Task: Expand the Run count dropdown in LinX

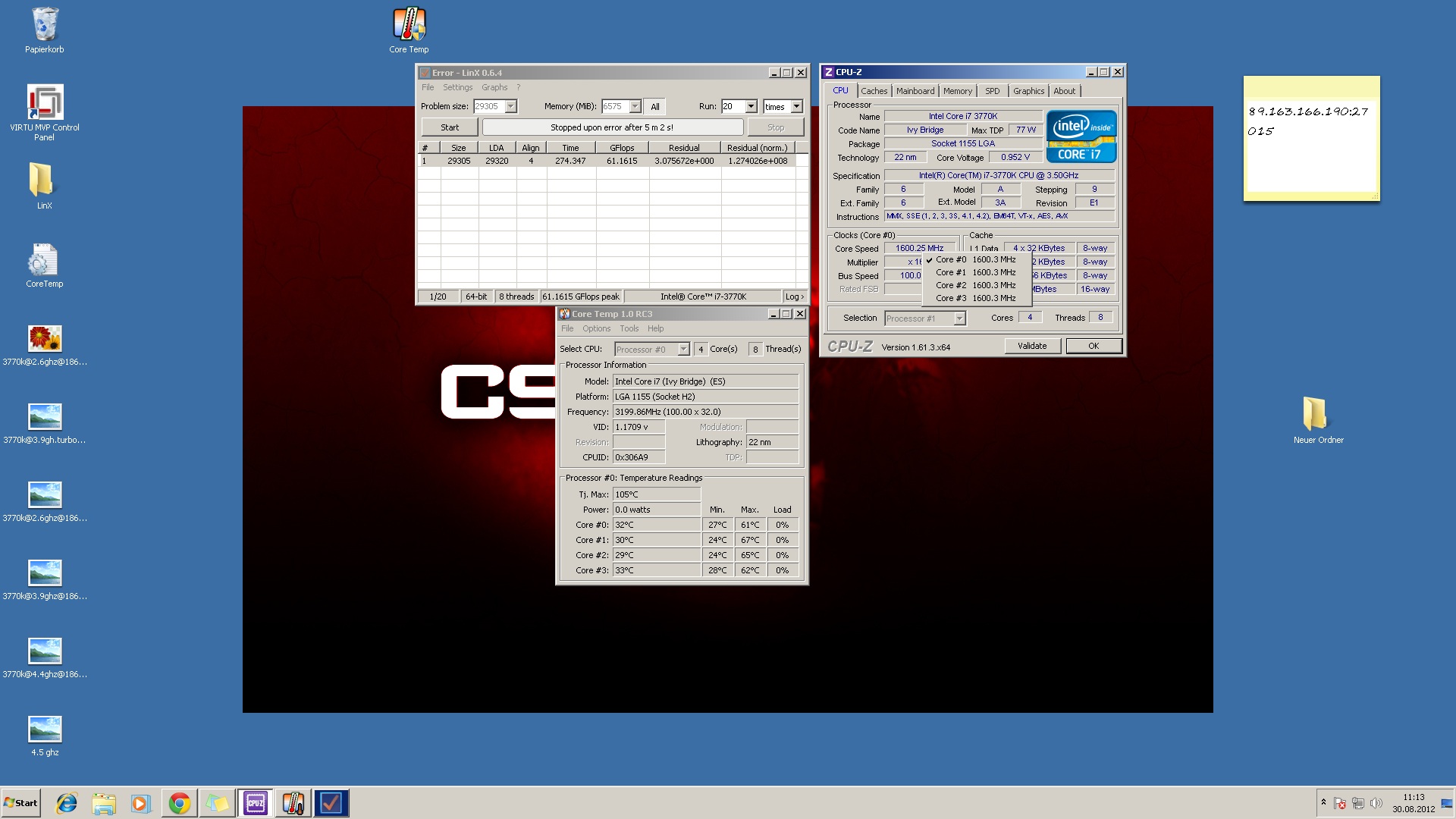Action: coord(751,106)
